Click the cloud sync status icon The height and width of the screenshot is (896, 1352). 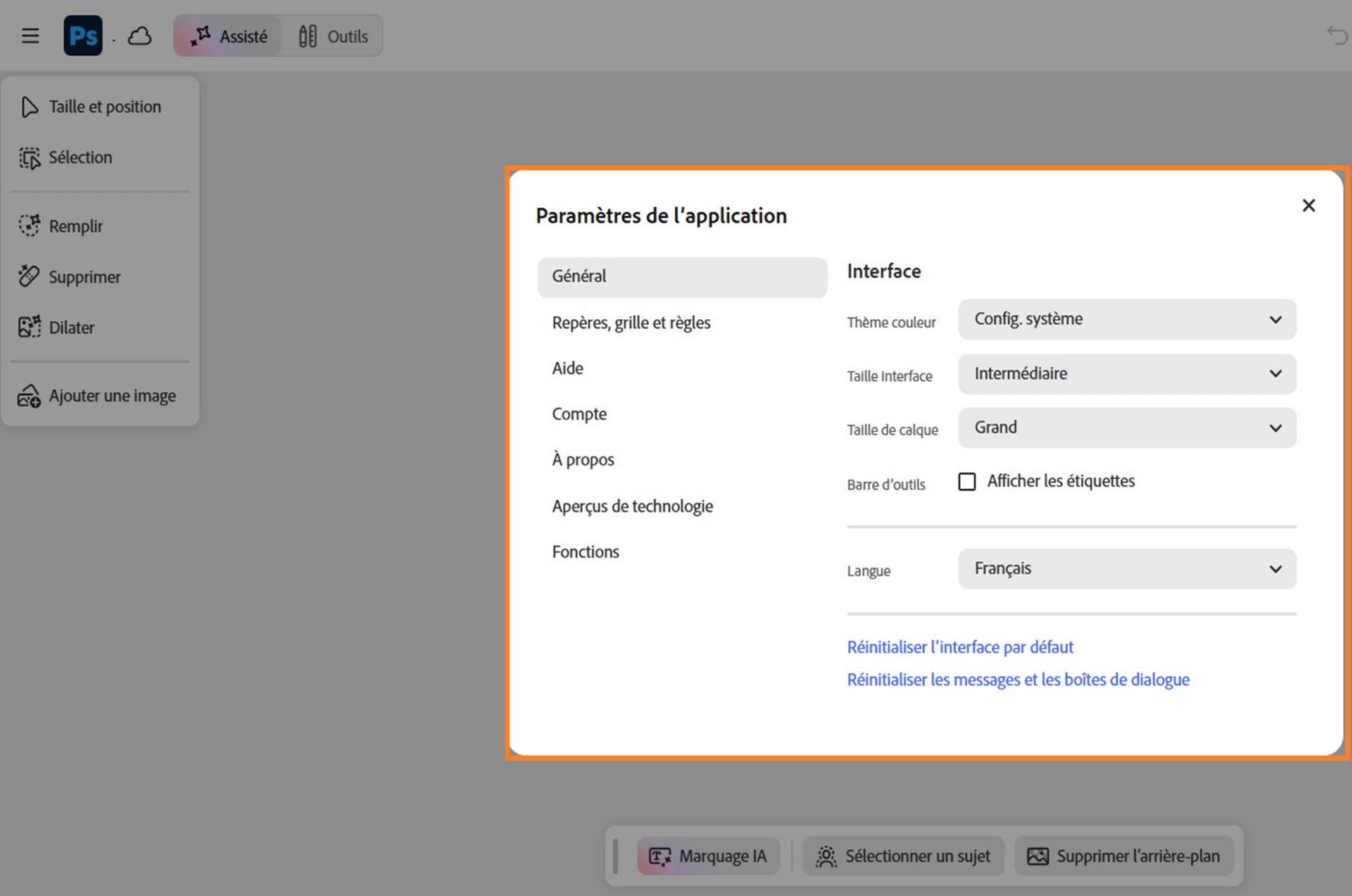coord(139,36)
